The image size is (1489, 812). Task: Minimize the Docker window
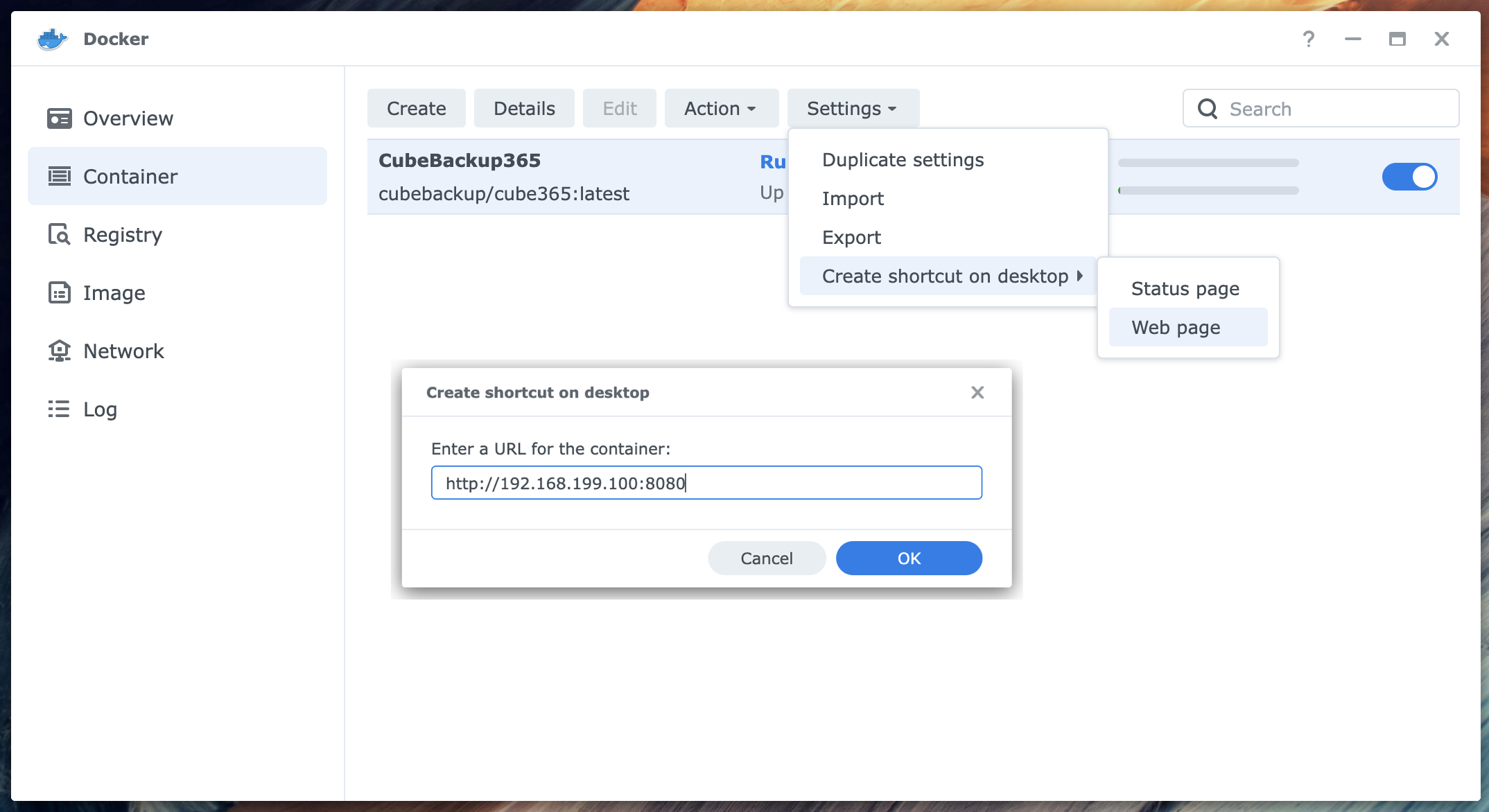(x=1352, y=39)
